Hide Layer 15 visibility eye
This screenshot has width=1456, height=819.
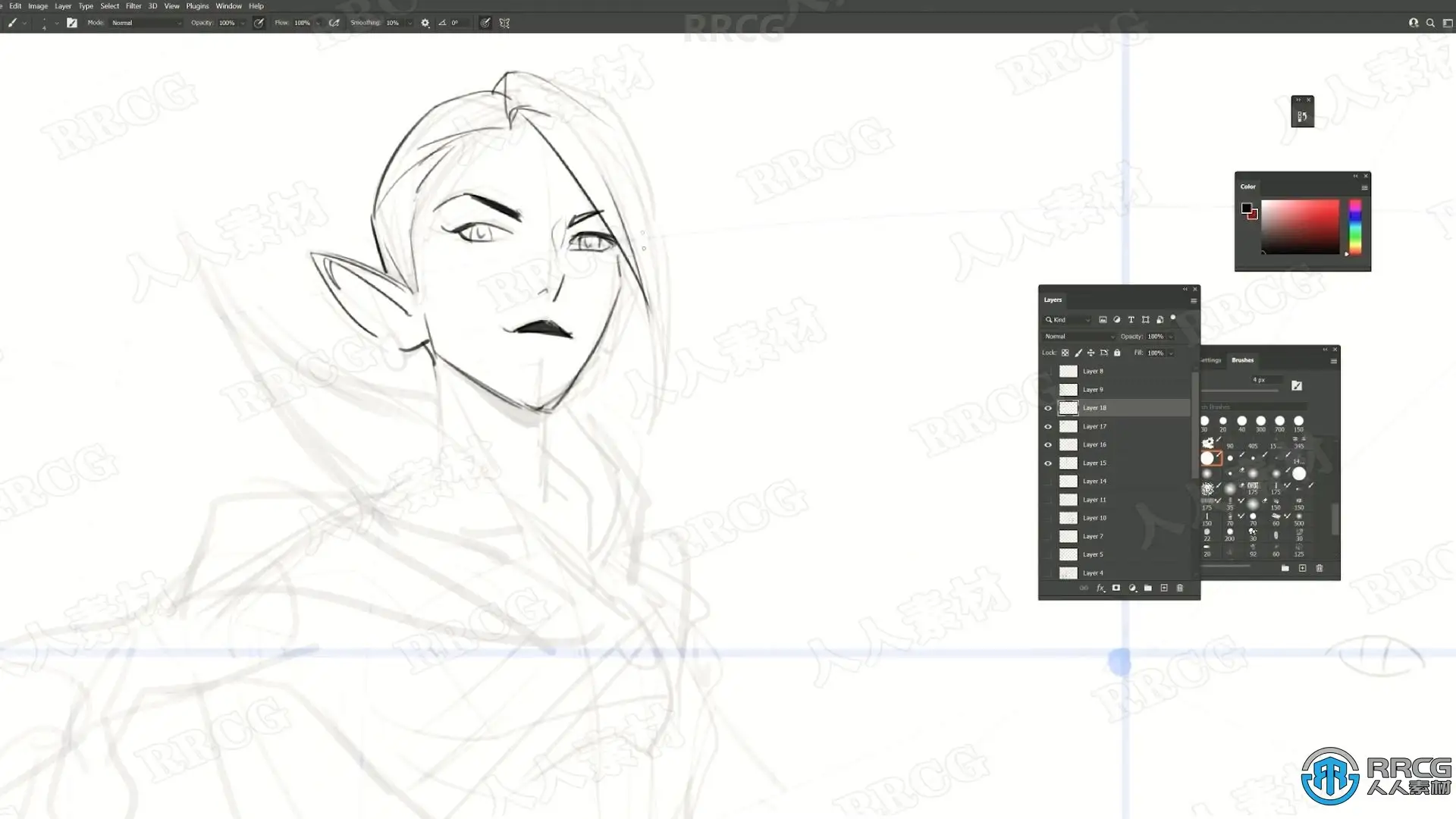tap(1048, 463)
